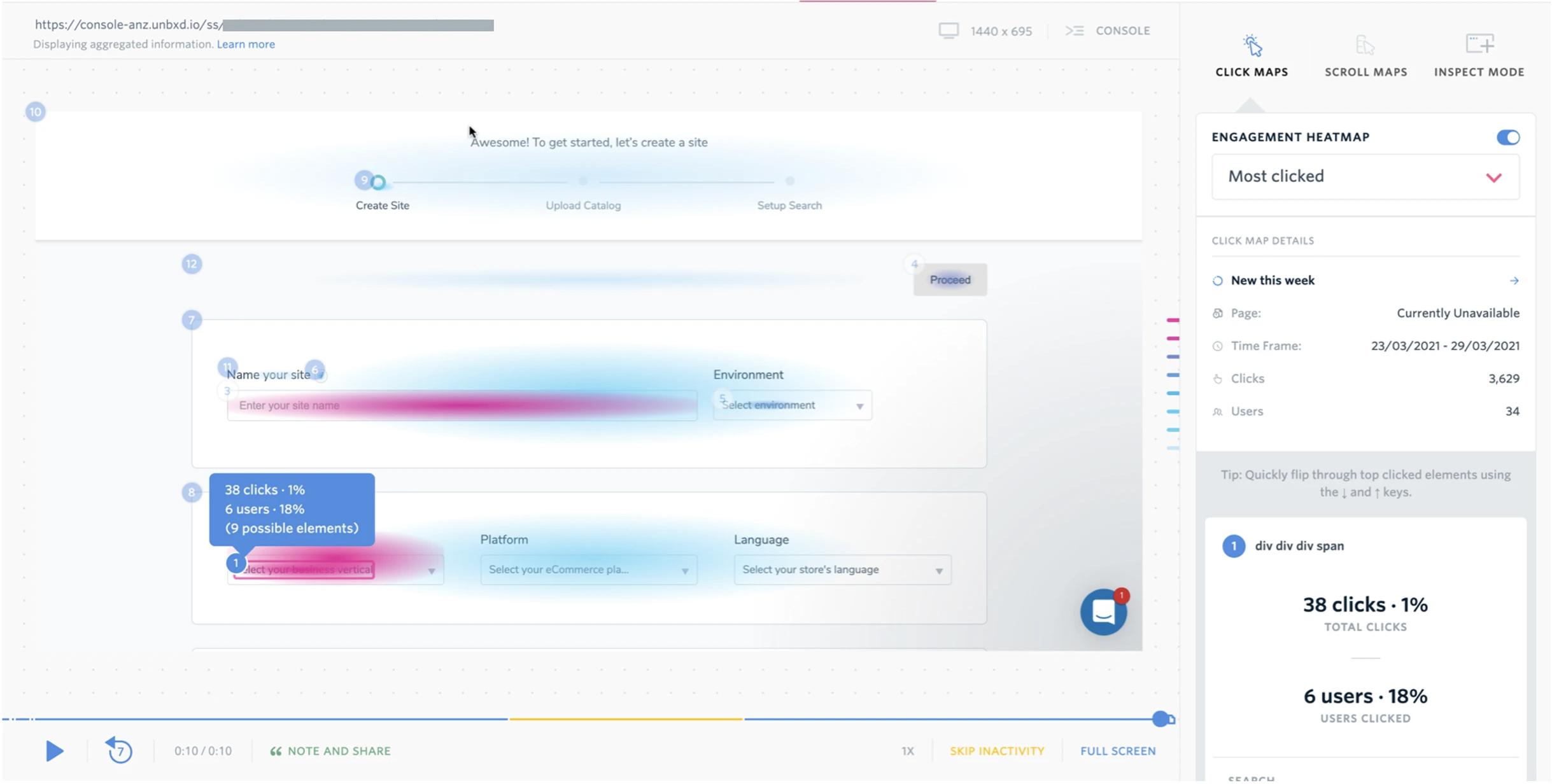Viewport: 1552px width, 784px height.
Task: Select click marker number 8
Action: (192, 492)
